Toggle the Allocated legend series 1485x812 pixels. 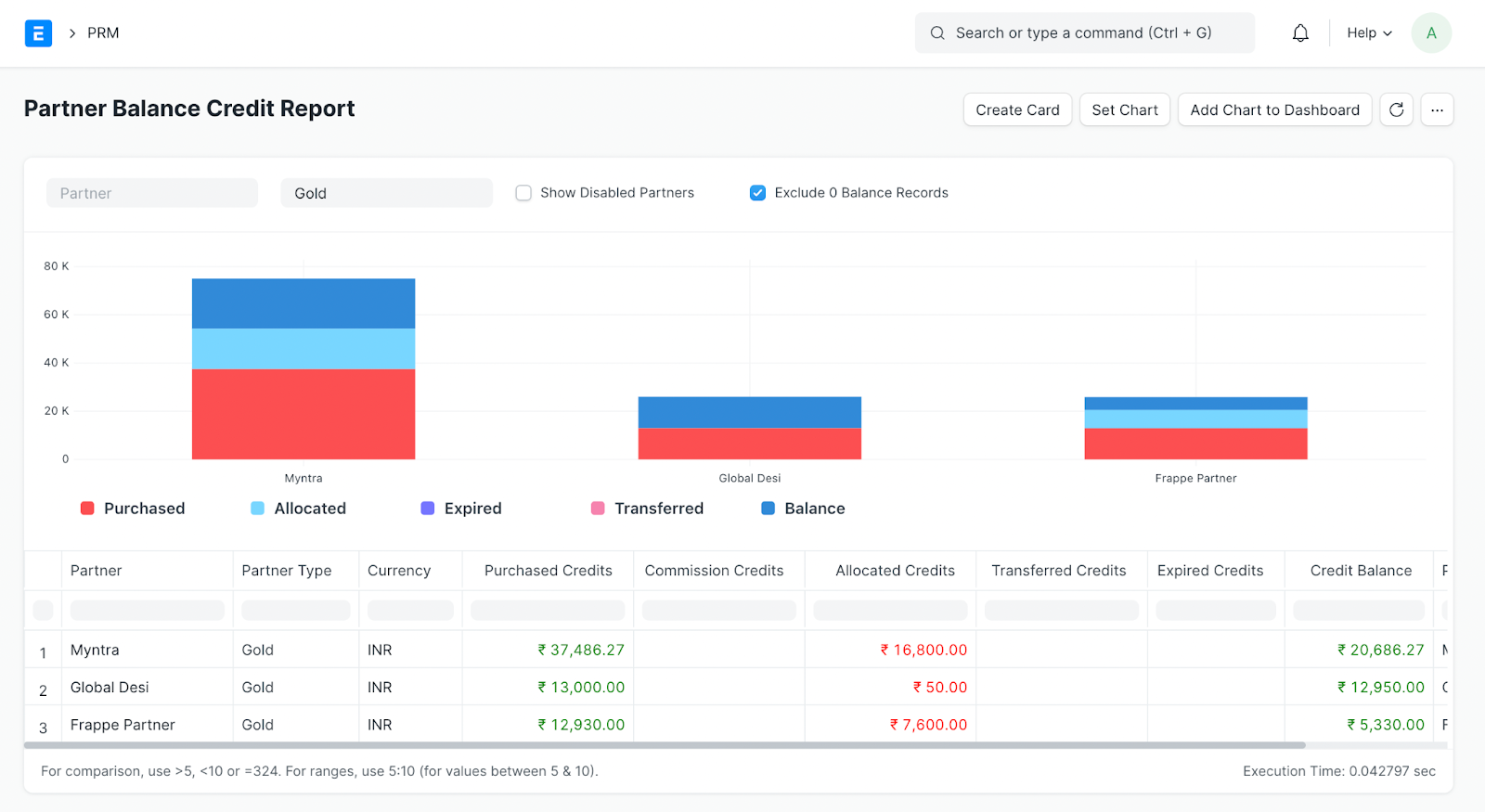(299, 509)
